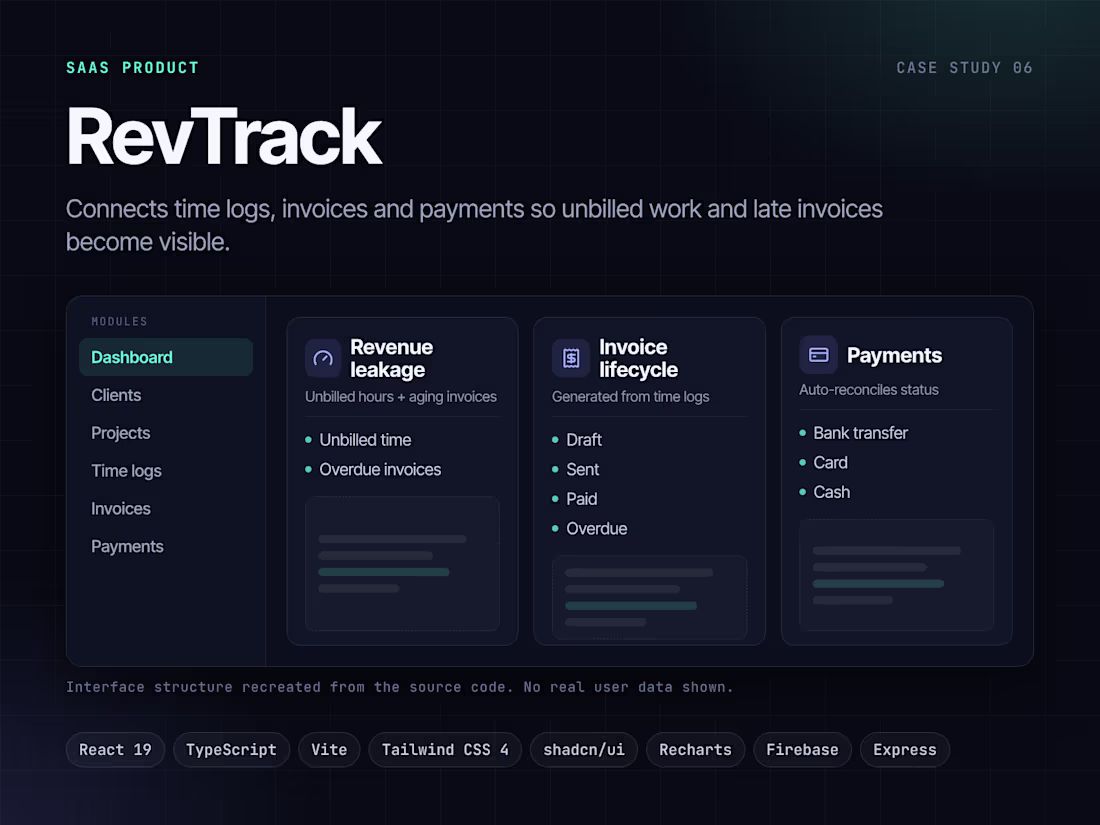1100x825 pixels.
Task: Click the 'Interface structure recreated' caption
Action: coord(399,687)
